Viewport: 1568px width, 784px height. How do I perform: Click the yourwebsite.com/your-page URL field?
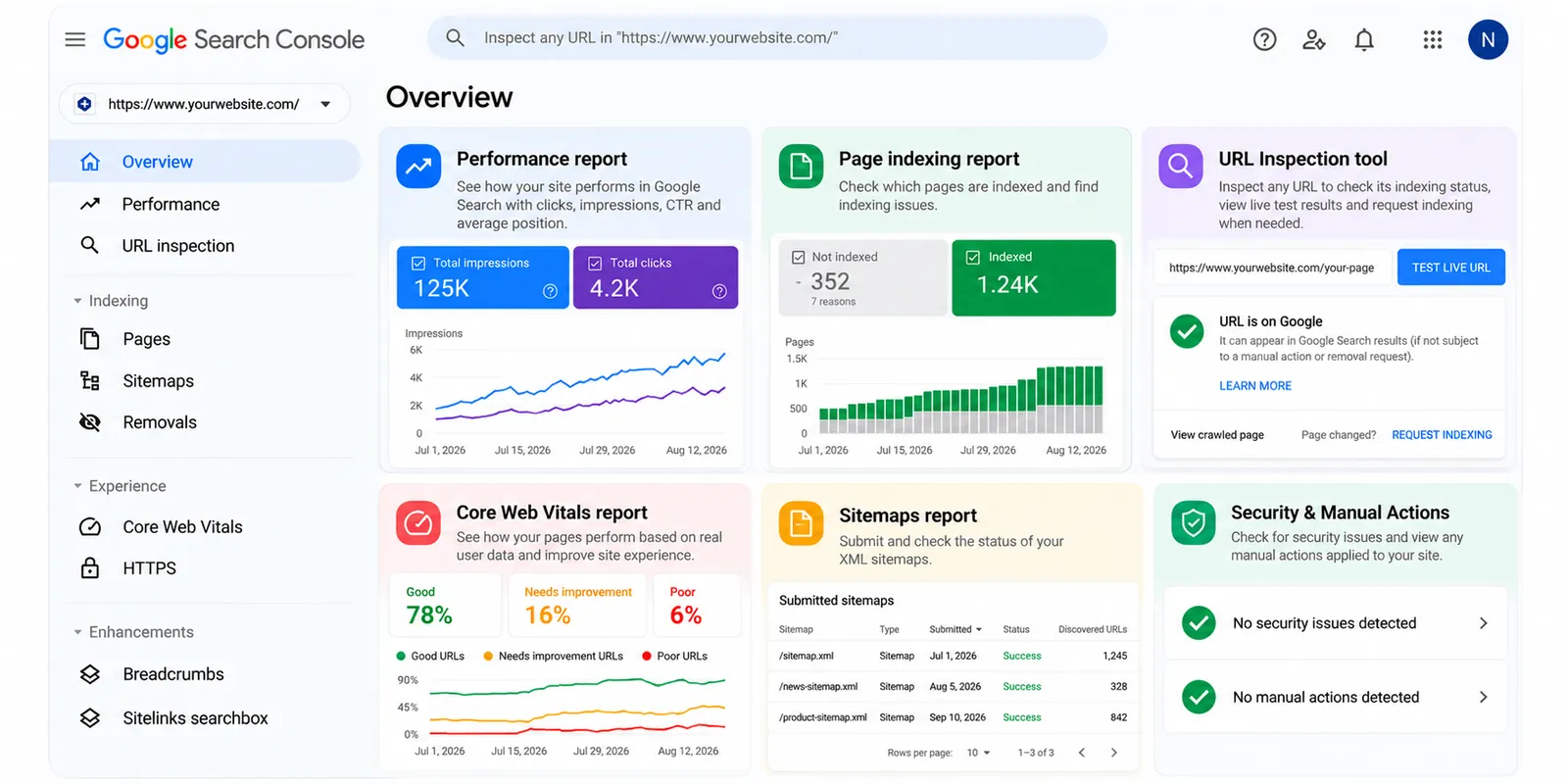[1272, 268]
